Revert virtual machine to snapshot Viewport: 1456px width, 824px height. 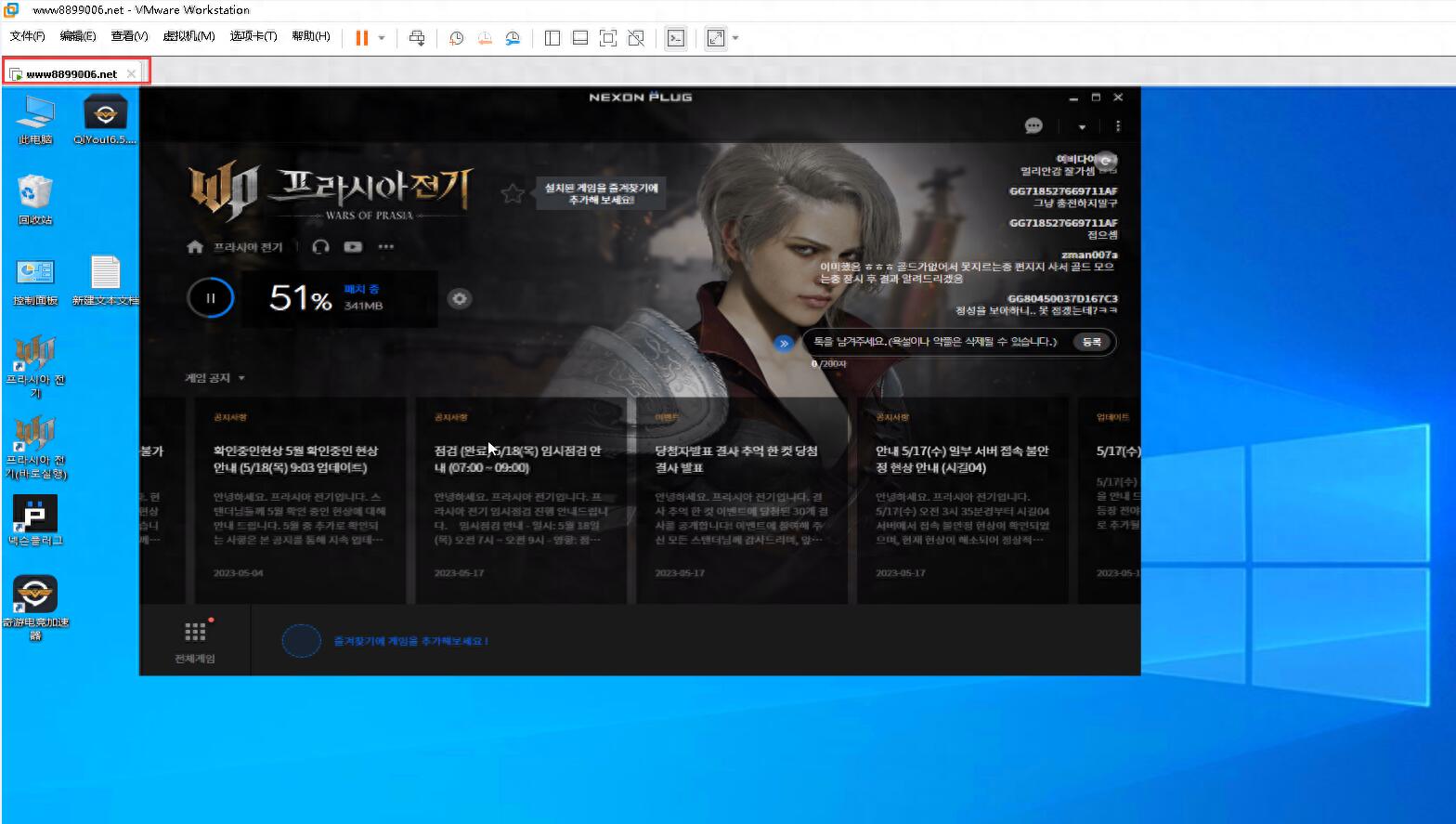[484, 38]
